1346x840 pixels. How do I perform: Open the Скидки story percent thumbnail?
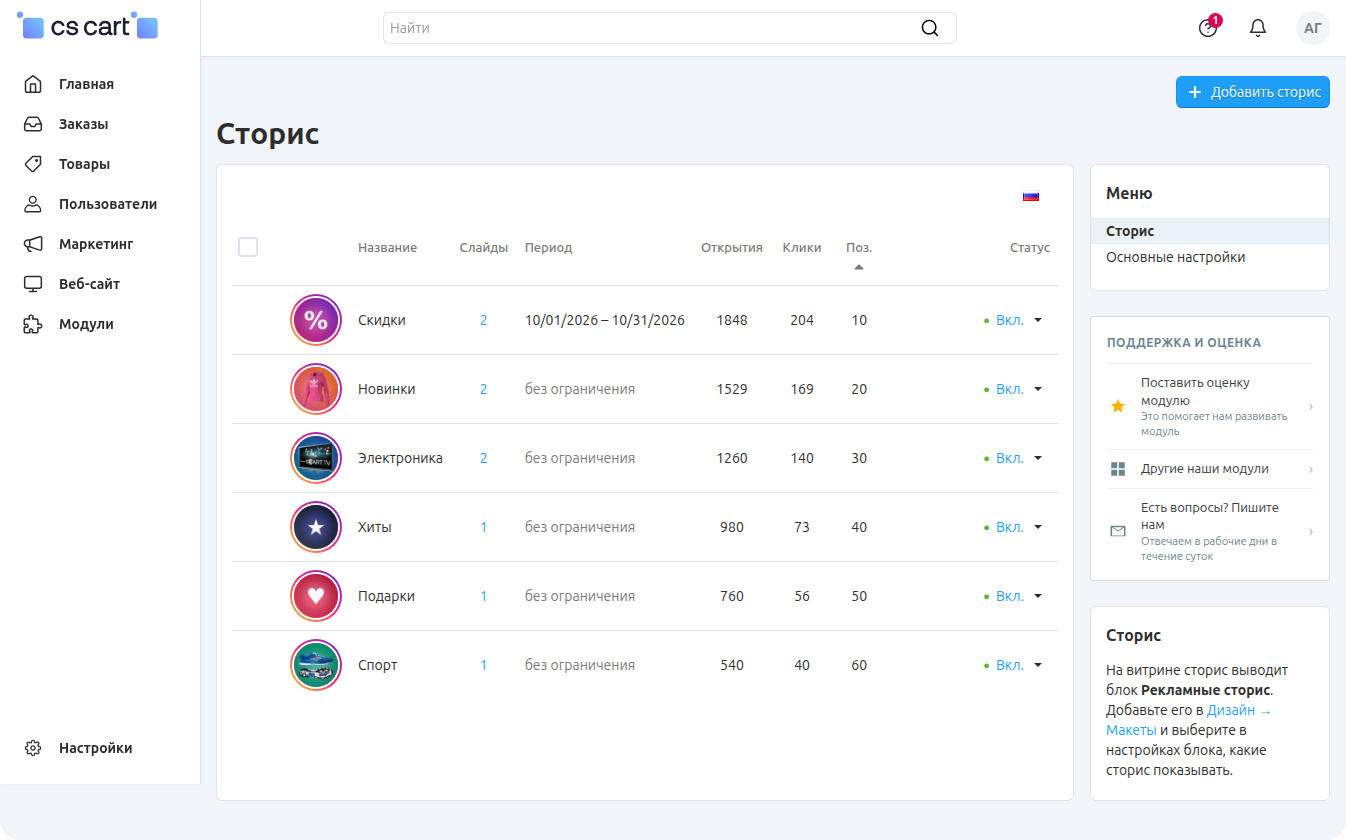[316, 320]
